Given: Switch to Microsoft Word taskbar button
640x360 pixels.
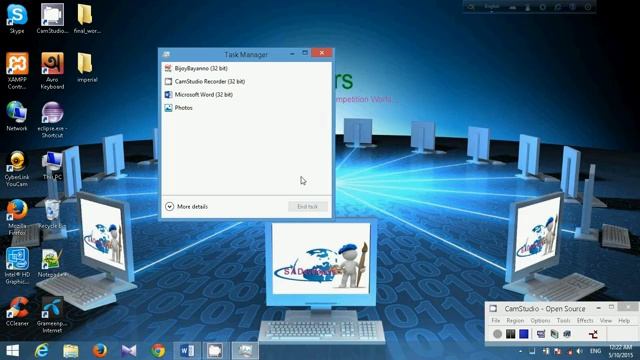Looking at the screenshot, I should tap(187, 351).
